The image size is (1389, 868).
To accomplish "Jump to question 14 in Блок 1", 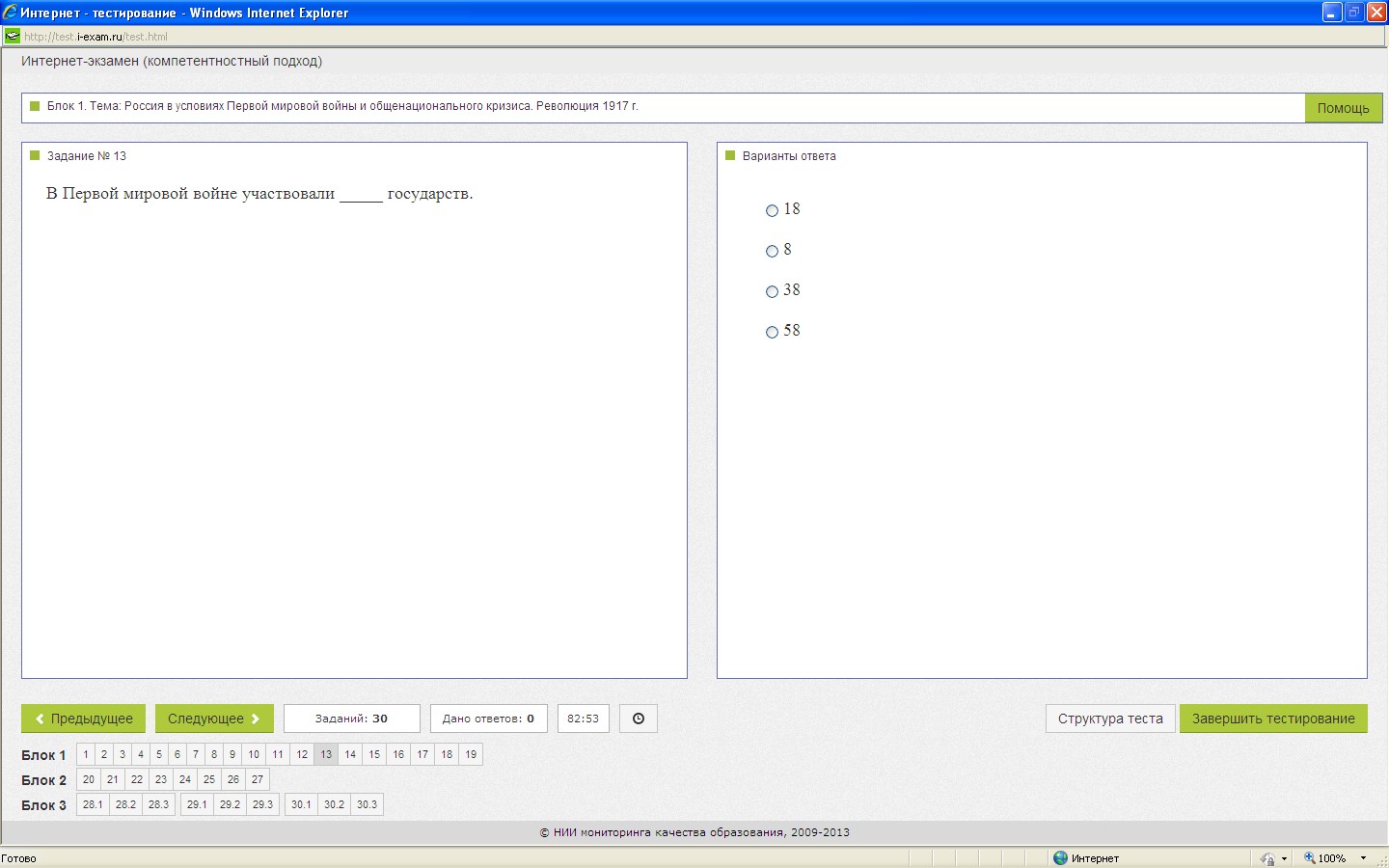I will pyautogui.click(x=350, y=754).
